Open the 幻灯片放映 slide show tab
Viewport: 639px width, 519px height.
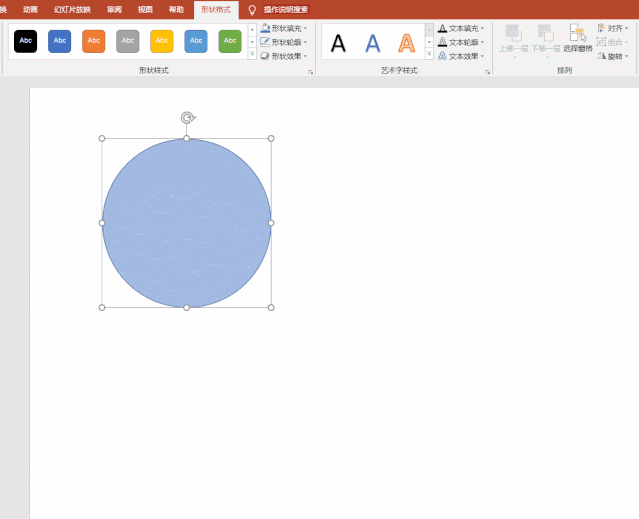(72, 9)
